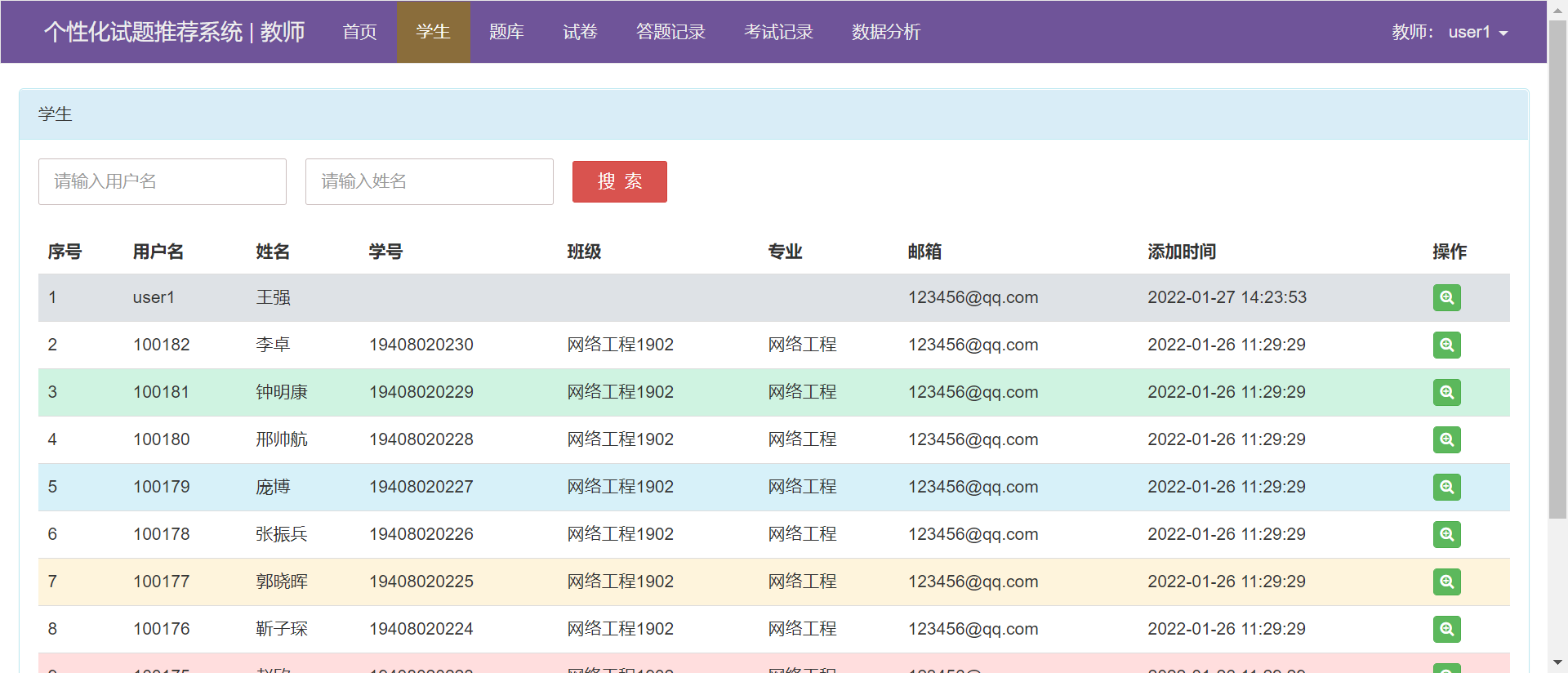Viewport: 1568px width, 673px height.
Task: Click student number 19408020229
Action: [x=421, y=392]
